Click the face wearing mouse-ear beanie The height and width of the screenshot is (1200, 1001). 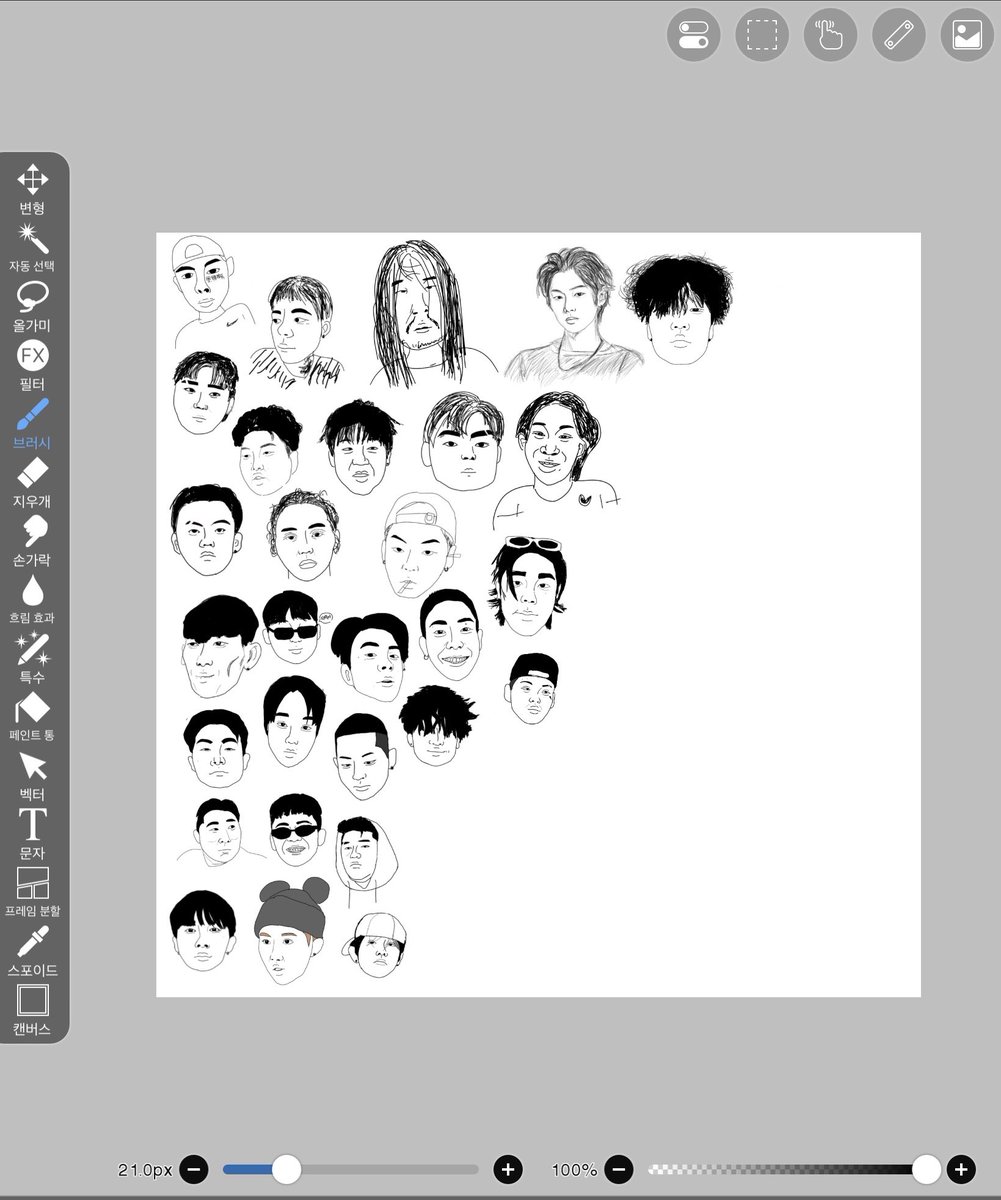click(x=291, y=931)
